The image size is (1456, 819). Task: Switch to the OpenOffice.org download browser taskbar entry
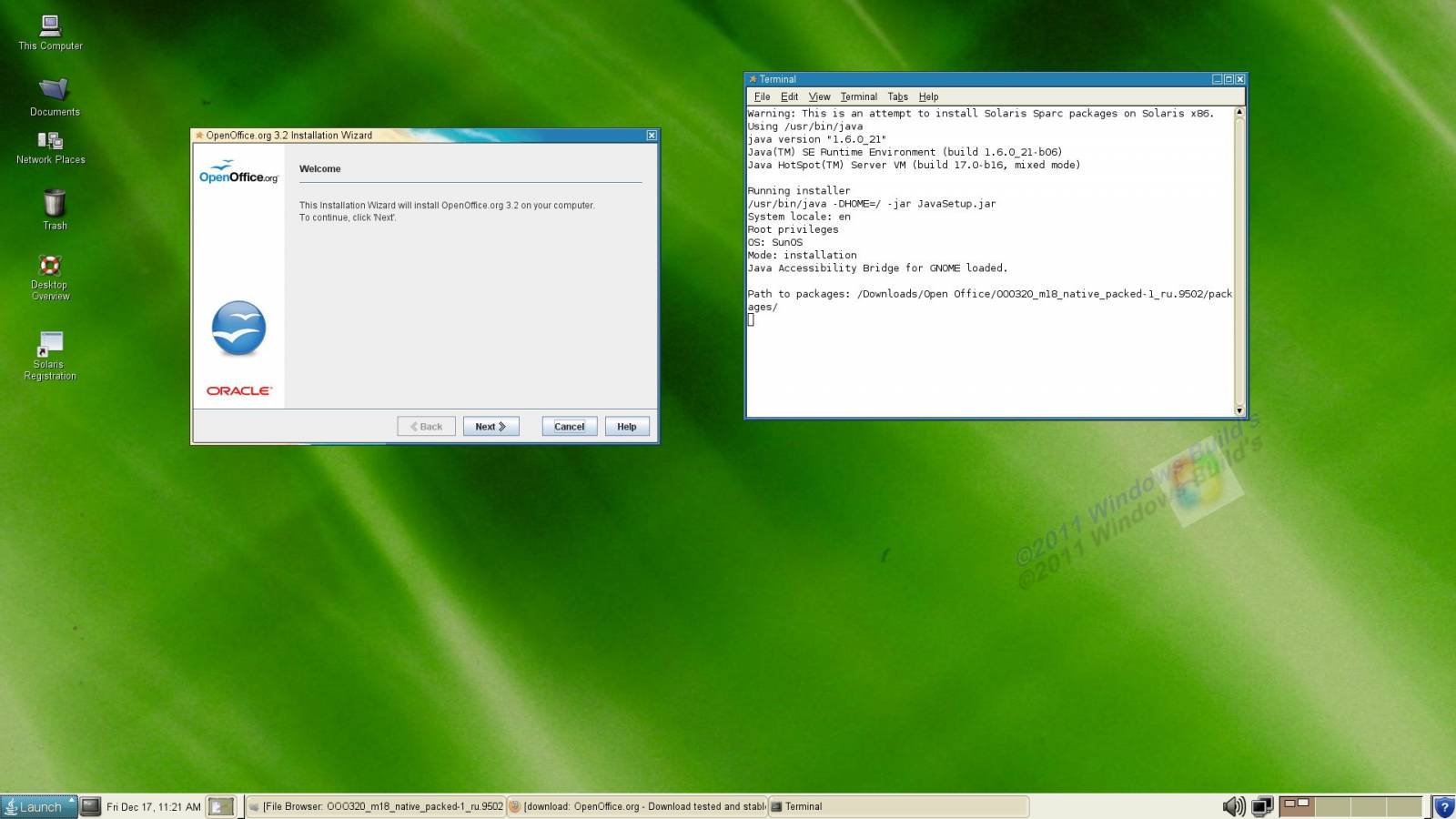[637, 806]
